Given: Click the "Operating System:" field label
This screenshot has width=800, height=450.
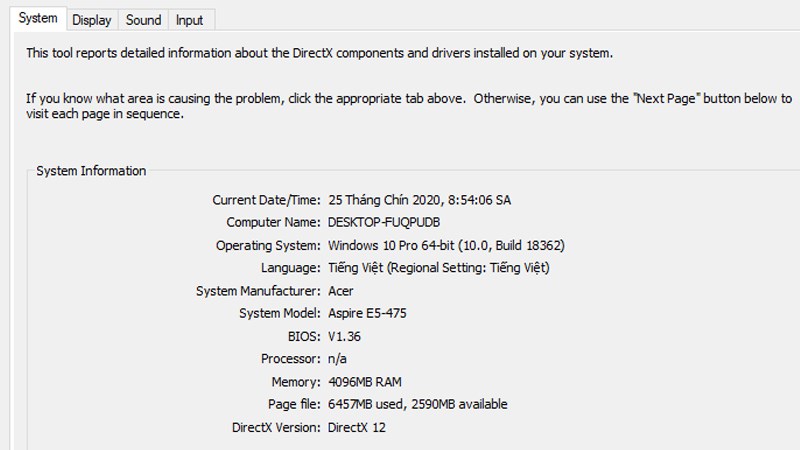Looking at the screenshot, I should pyautogui.click(x=268, y=245).
